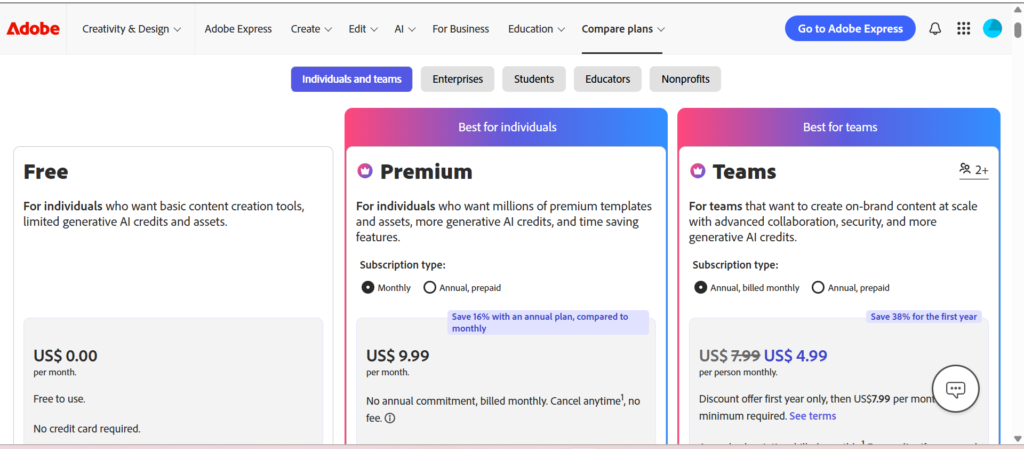The image size is (1024, 449).
Task: Click 'Free to use.' text
Action: 59,399
